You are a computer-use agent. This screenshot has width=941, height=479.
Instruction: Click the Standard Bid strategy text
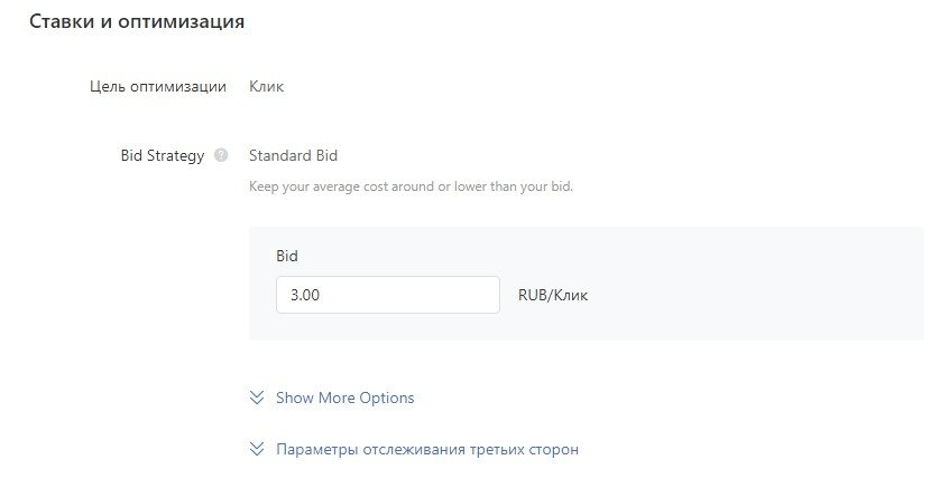(293, 156)
